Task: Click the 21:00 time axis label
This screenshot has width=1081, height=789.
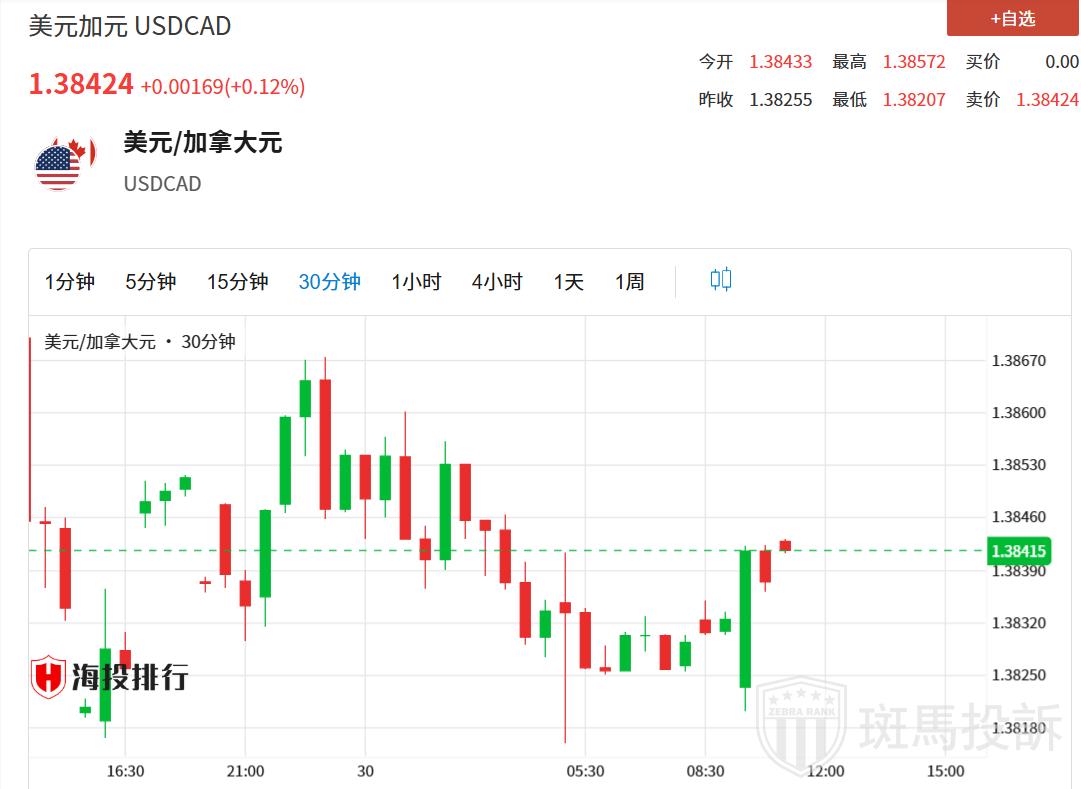Action: [245, 771]
